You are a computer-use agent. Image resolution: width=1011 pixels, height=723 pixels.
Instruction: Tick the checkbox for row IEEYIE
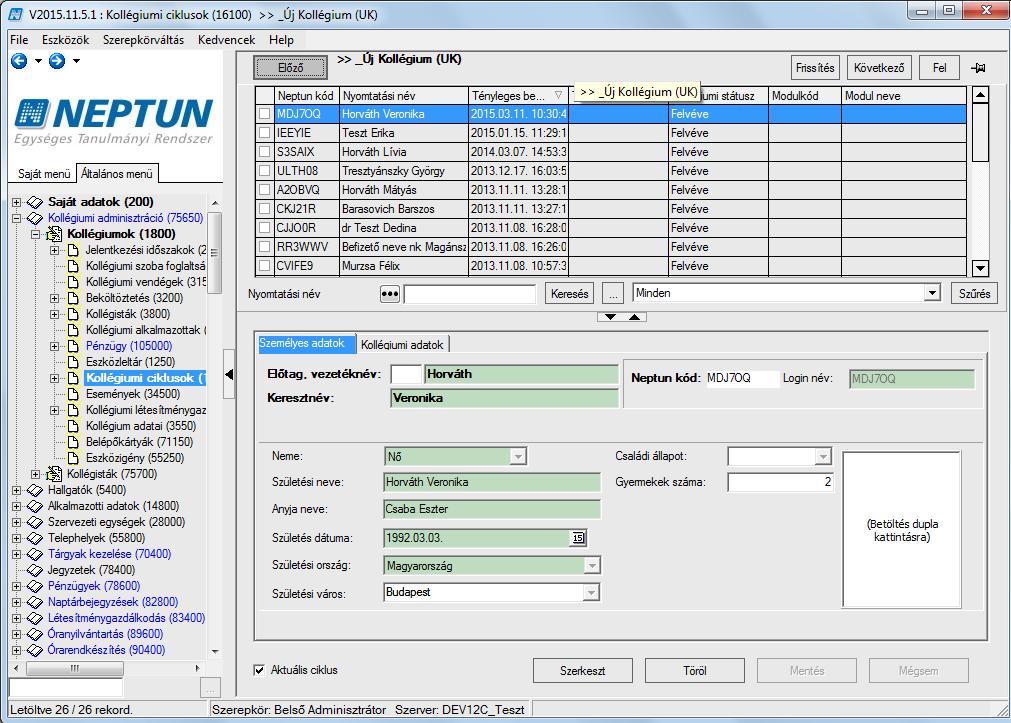click(x=264, y=133)
